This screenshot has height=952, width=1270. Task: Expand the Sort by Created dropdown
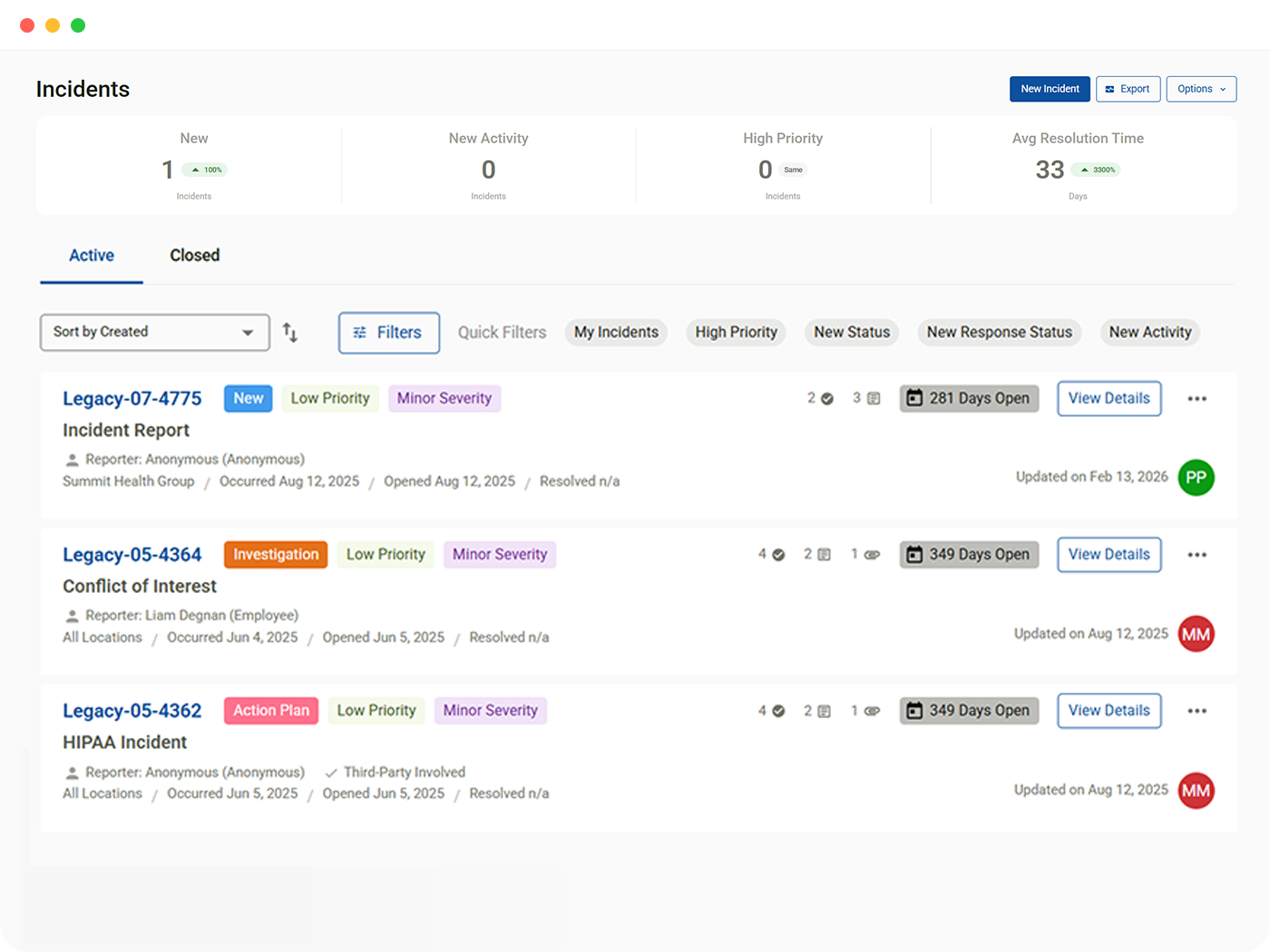tap(155, 333)
